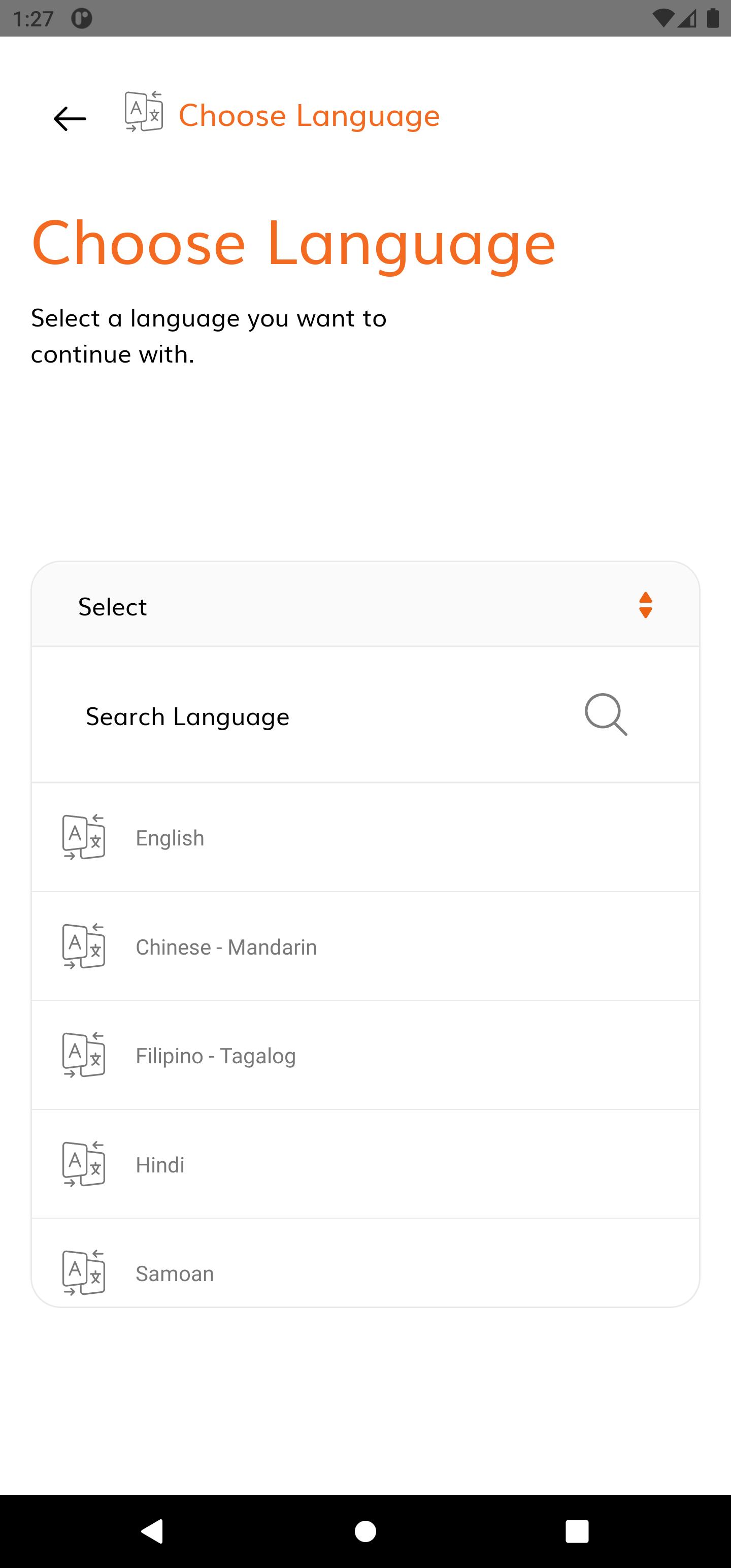Screen dimensions: 731x1568
Task: Tap the Android Home navigation button
Action: (365, 1531)
